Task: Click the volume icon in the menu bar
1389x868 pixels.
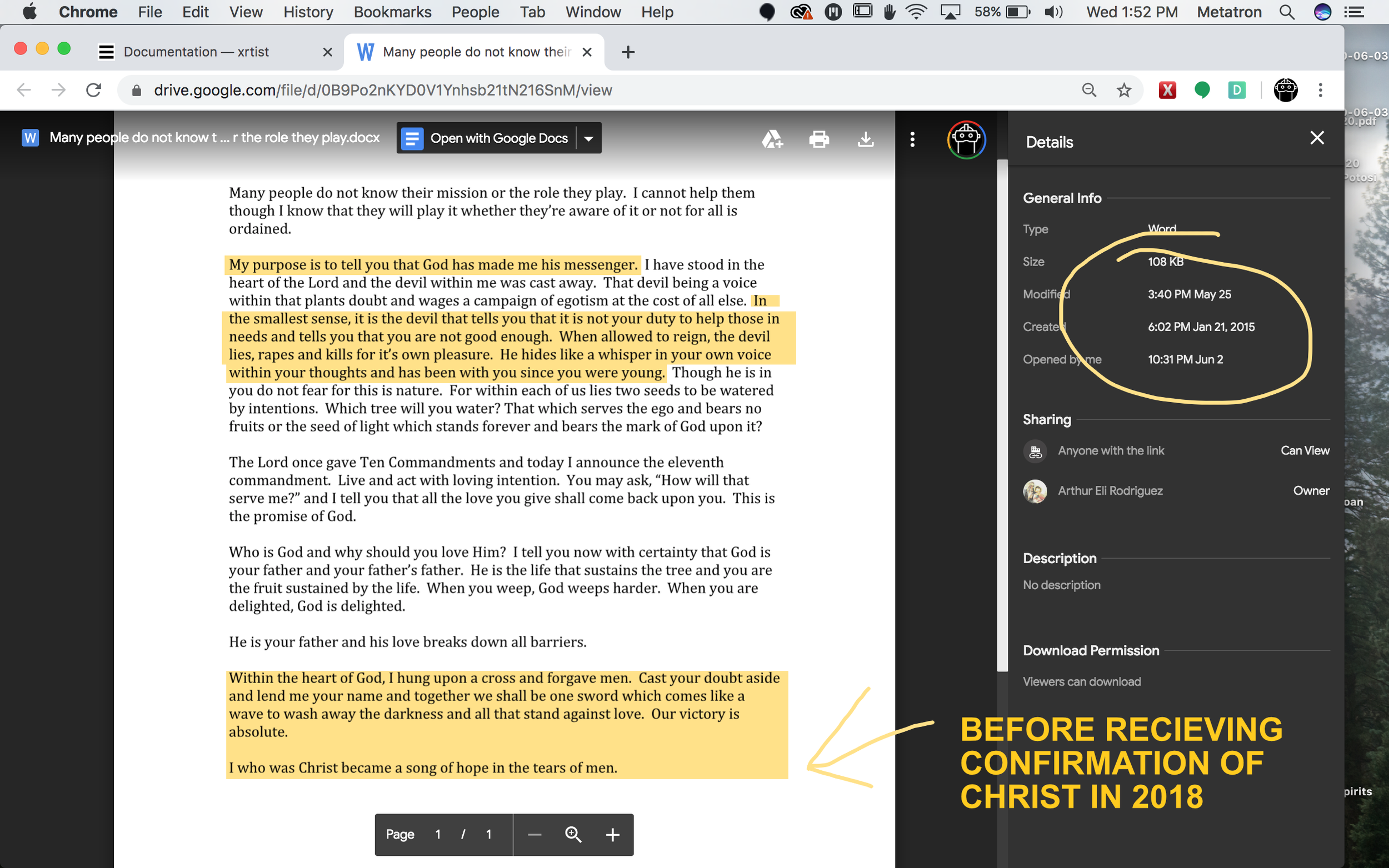Action: click(1053, 12)
